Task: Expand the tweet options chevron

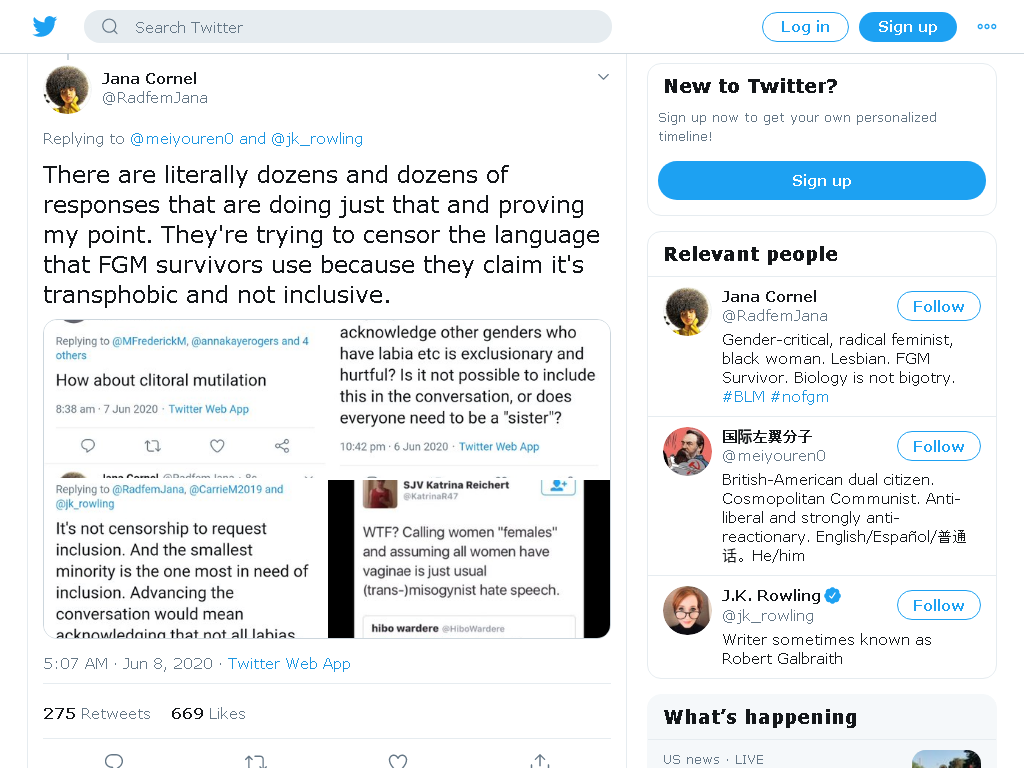Action: (x=603, y=77)
